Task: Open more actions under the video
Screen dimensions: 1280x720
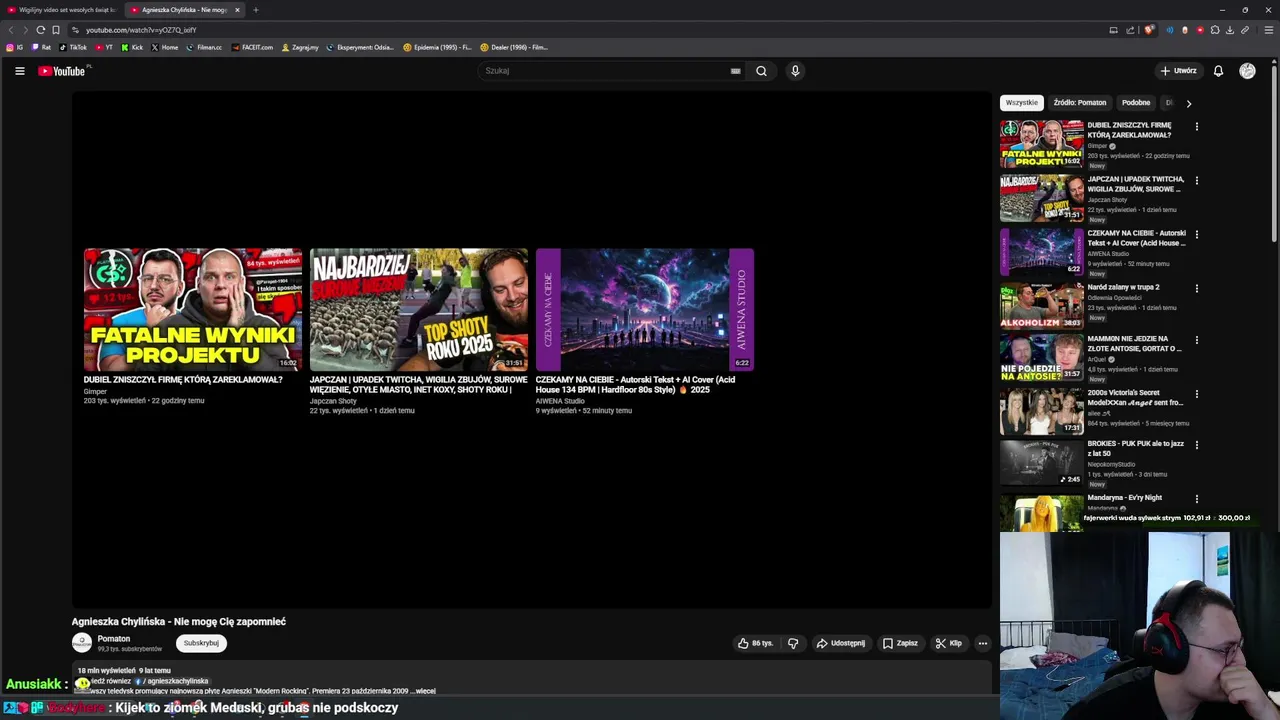Action: [983, 643]
